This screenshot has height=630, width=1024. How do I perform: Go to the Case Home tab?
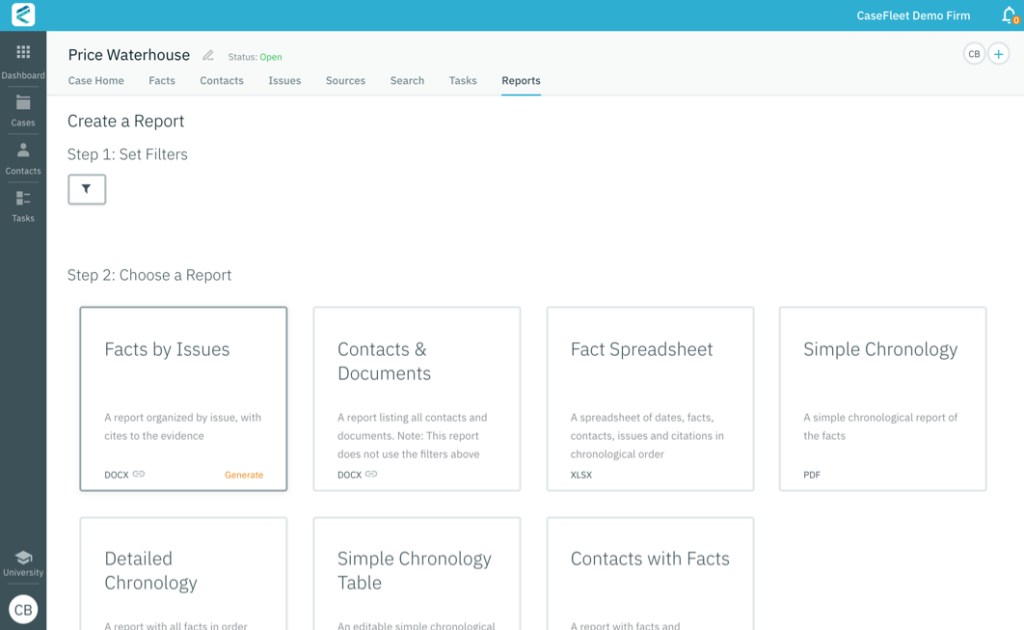(x=96, y=81)
